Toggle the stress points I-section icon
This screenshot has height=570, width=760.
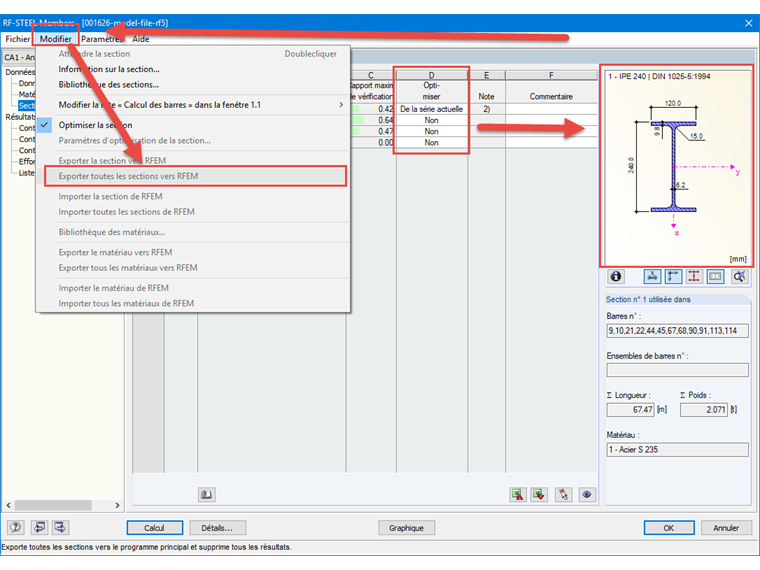point(694,276)
